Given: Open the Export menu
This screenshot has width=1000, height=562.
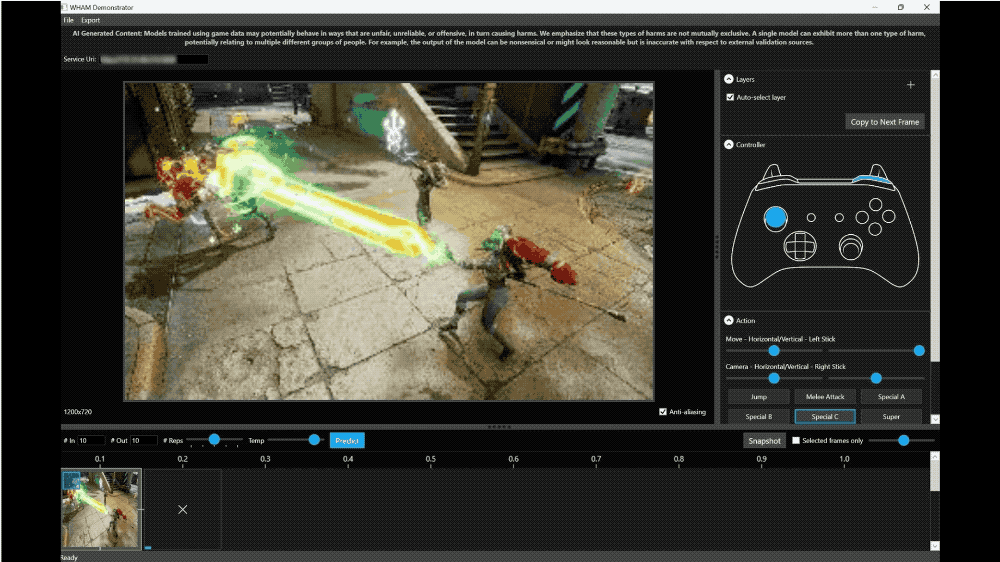Looking at the screenshot, I should (x=90, y=20).
